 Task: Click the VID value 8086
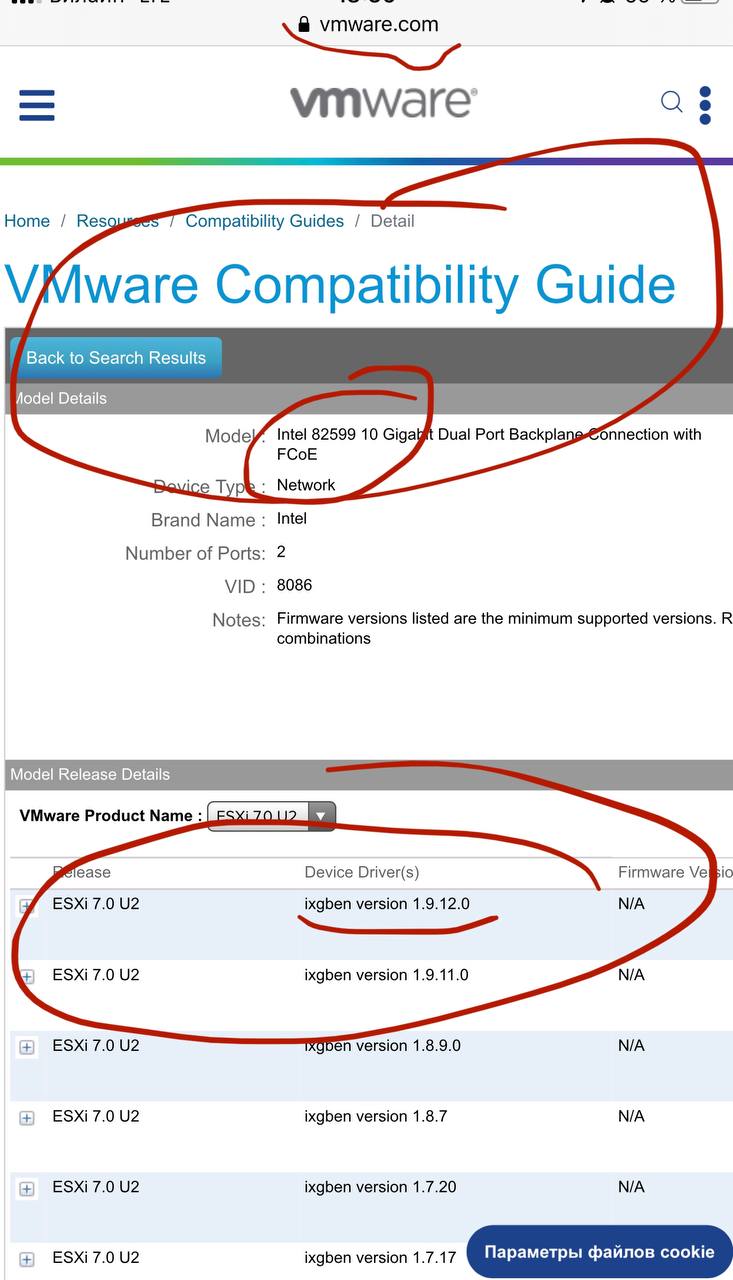294,585
